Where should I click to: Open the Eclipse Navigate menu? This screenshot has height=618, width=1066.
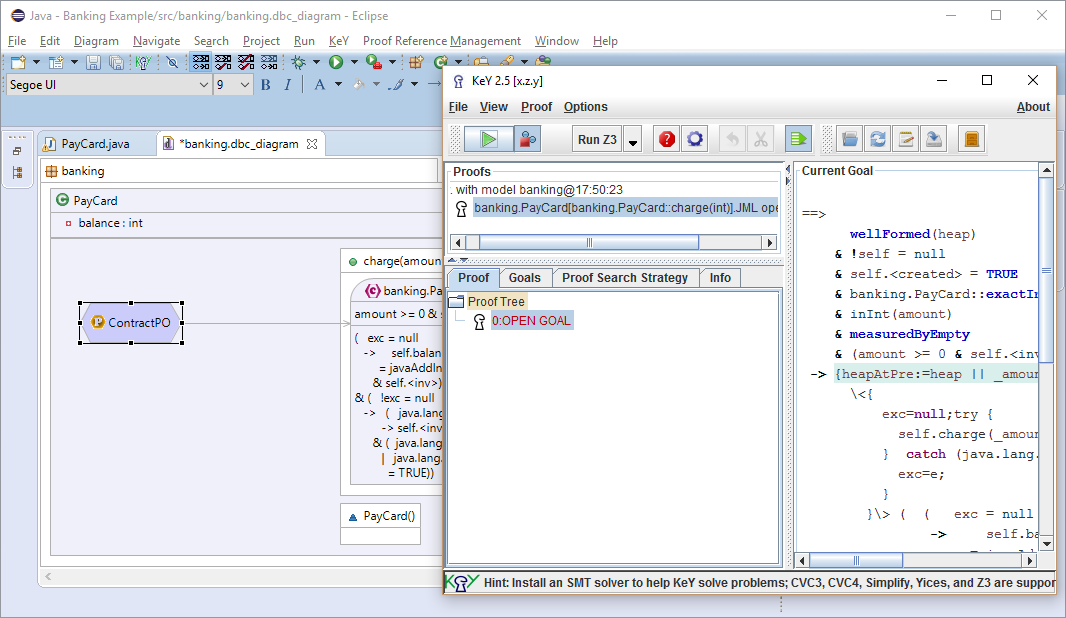pyautogui.click(x=156, y=41)
